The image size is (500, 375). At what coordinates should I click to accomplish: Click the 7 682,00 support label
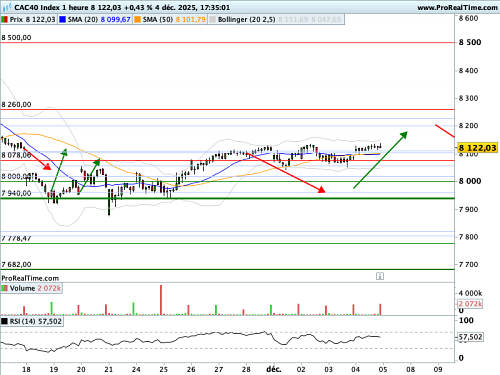(16, 265)
